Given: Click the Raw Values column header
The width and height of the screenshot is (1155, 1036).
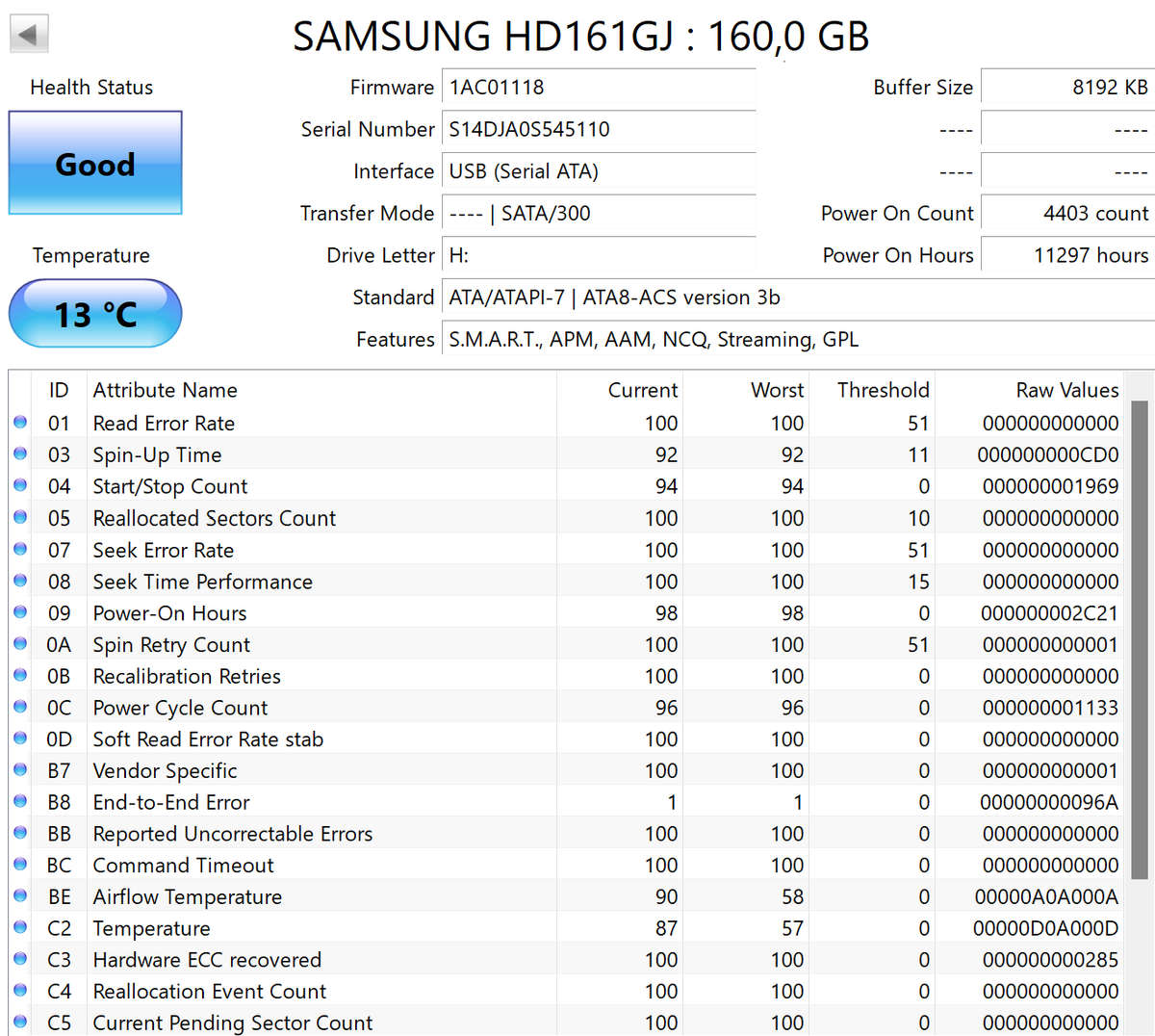Looking at the screenshot, I should click(1066, 390).
